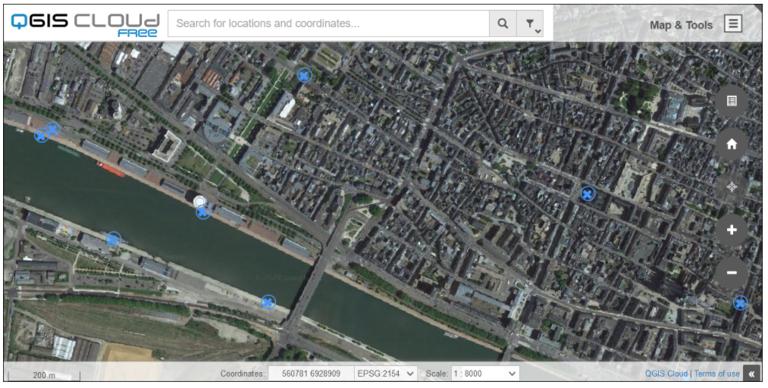Open the QGIS Cloud link
The image size is (768, 388).
pos(666,374)
